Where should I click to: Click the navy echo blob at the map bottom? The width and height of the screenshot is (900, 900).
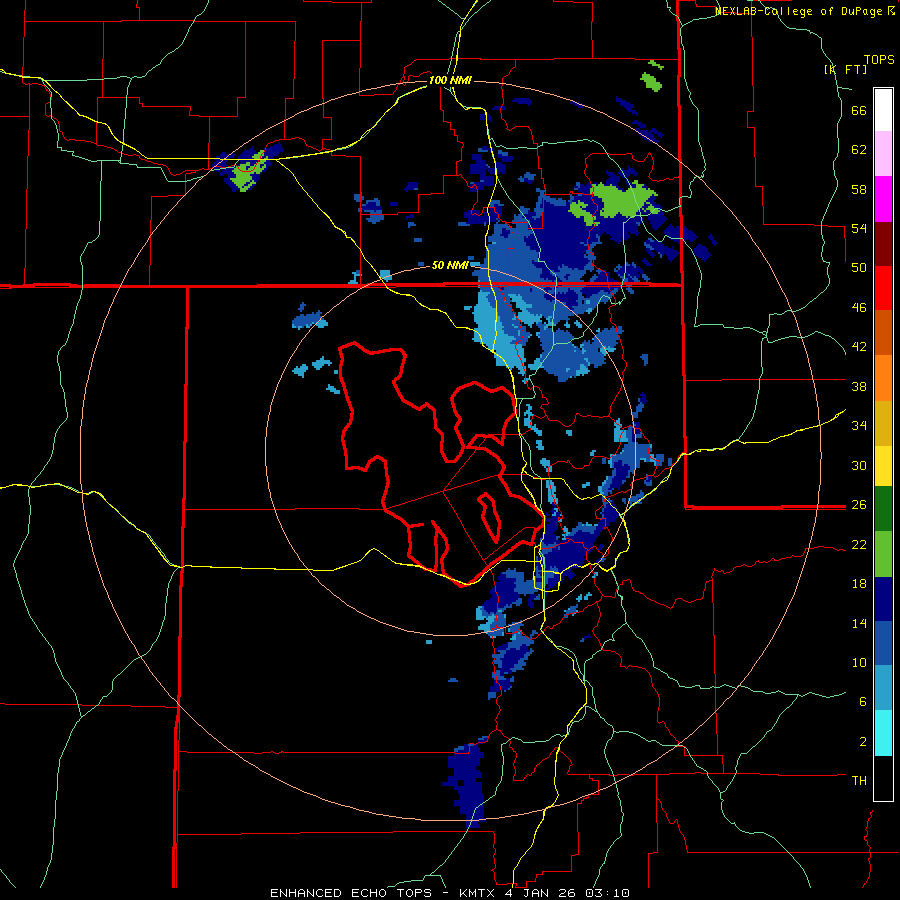[466, 782]
